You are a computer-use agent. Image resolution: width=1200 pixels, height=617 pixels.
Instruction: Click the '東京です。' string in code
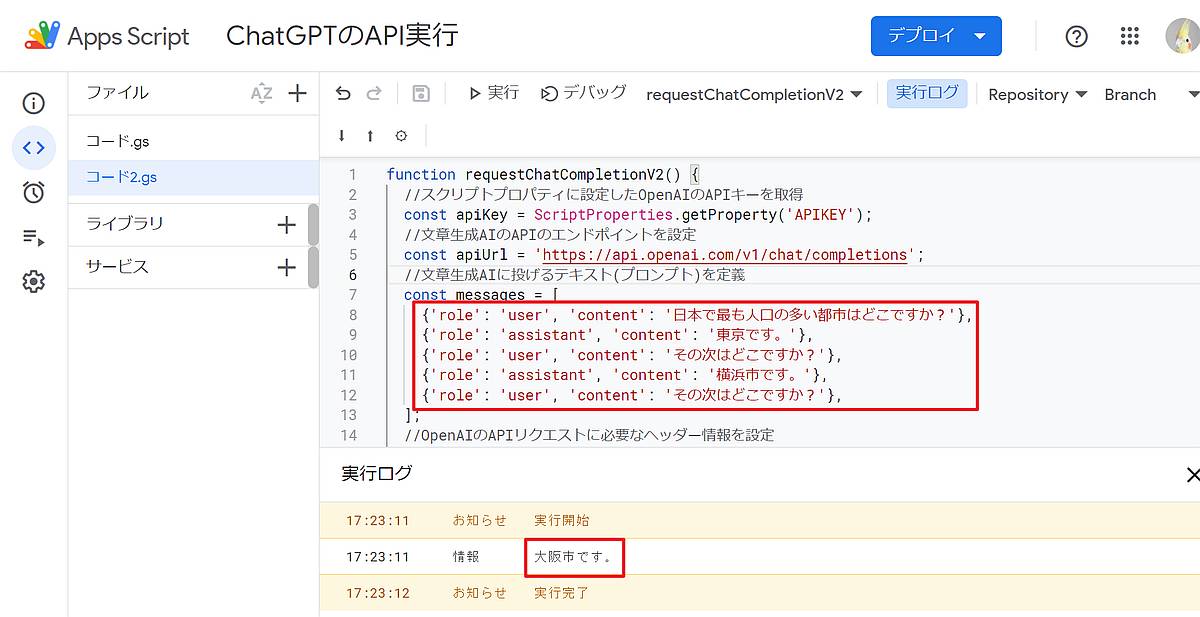tap(755, 335)
